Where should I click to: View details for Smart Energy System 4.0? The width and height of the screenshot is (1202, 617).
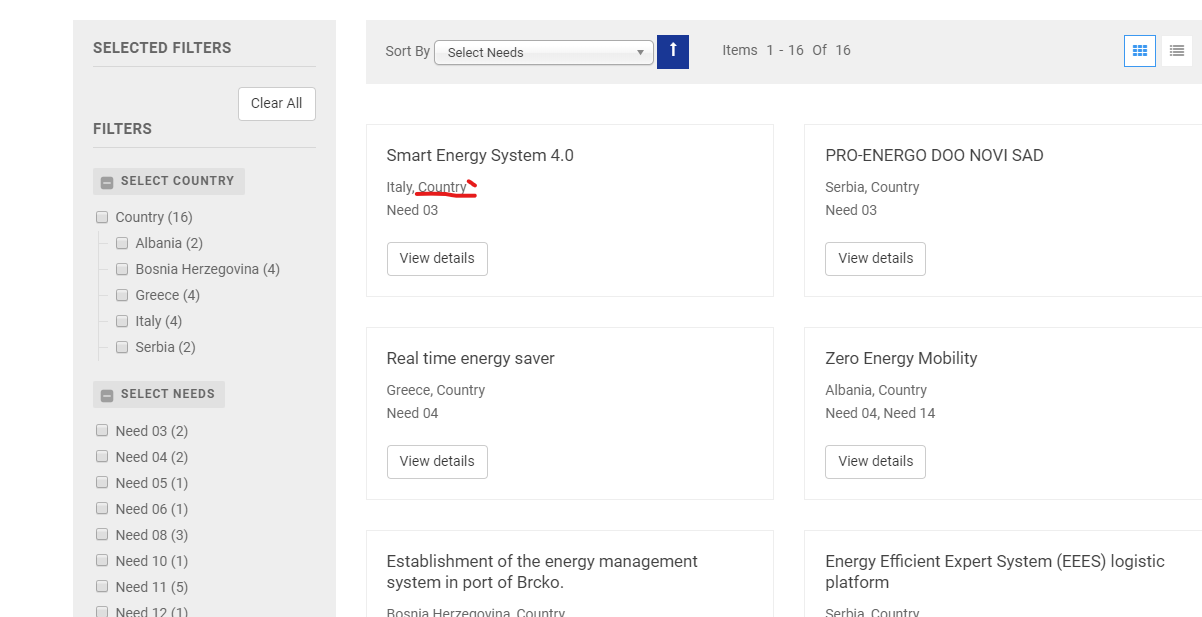(x=437, y=258)
